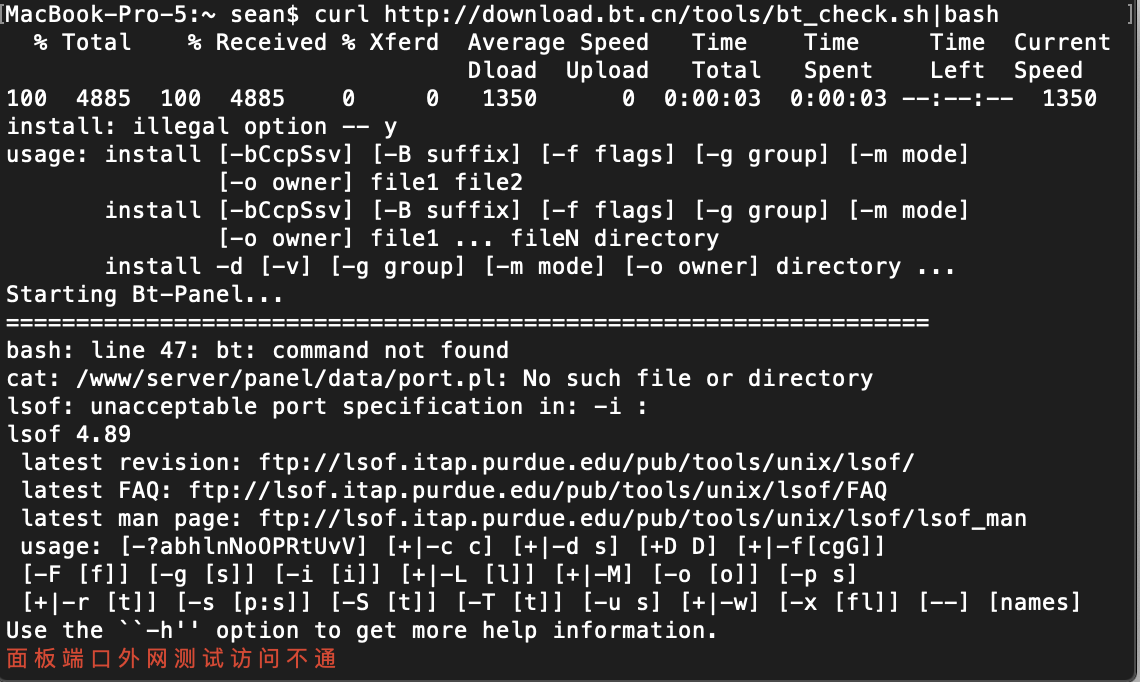The width and height of the screenshot is (1140, 682).
Task: Click the 'Use the -h option' help line
Action: [x=361, y=630]
